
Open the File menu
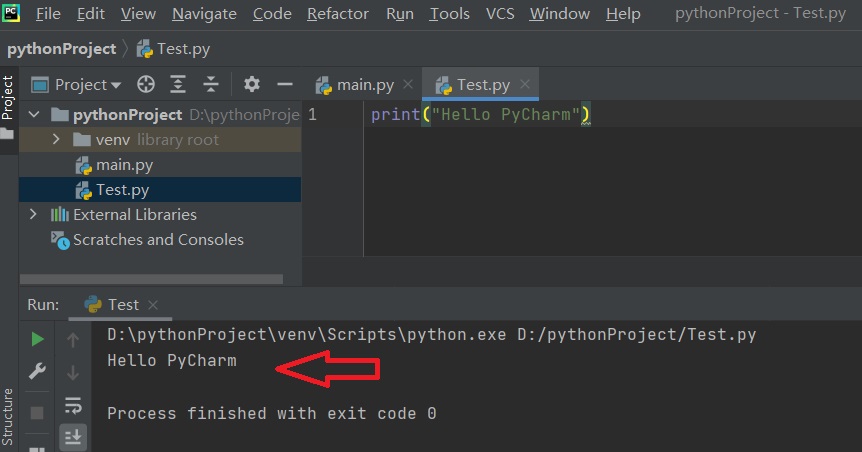(x=48, y=13)
